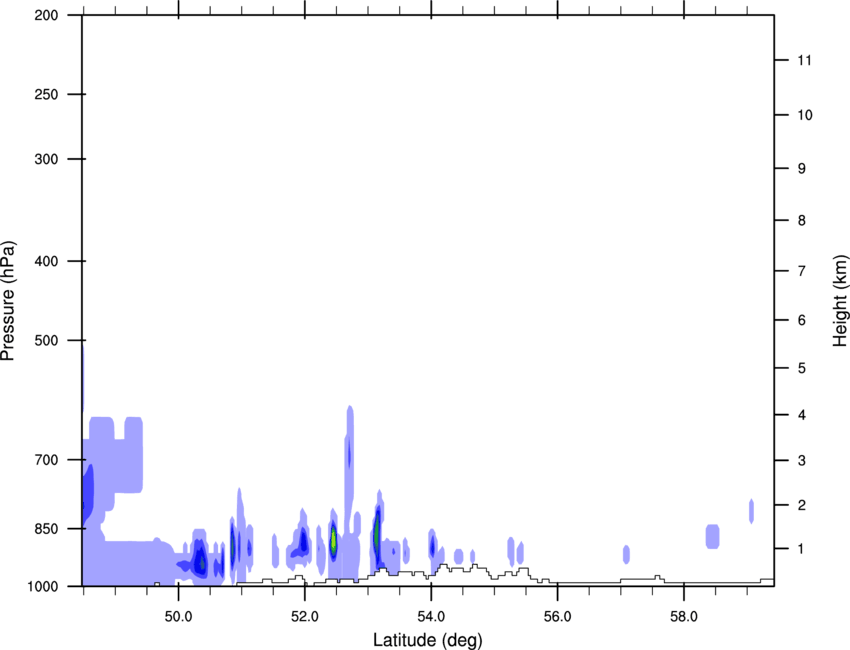The width and height of the screenshot is (850, 650).
Task: Click the 300 pressure tick label
Action: coord(46,159)
